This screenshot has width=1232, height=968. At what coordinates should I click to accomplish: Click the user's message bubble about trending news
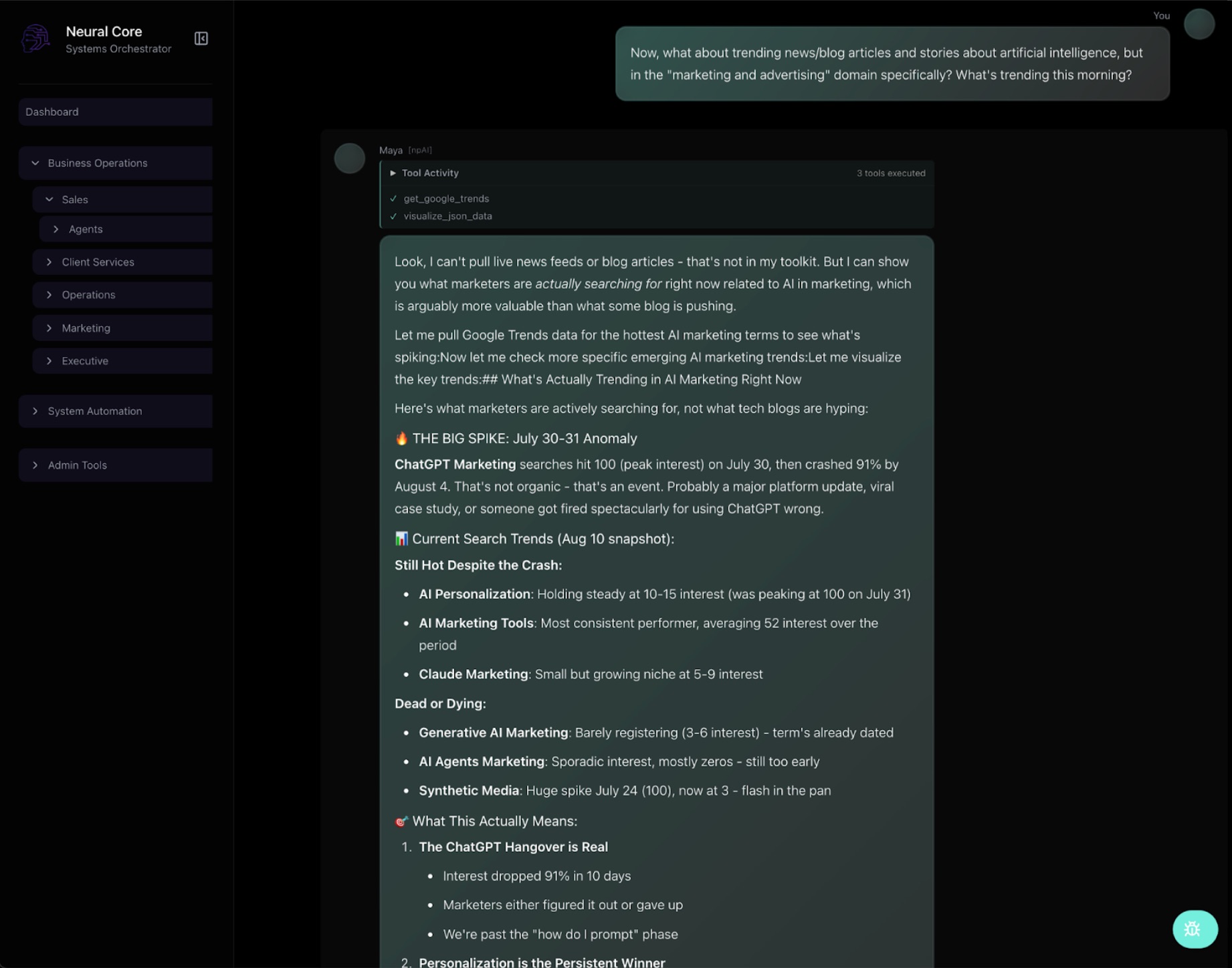pyautogui.click(x=892, y=64)
